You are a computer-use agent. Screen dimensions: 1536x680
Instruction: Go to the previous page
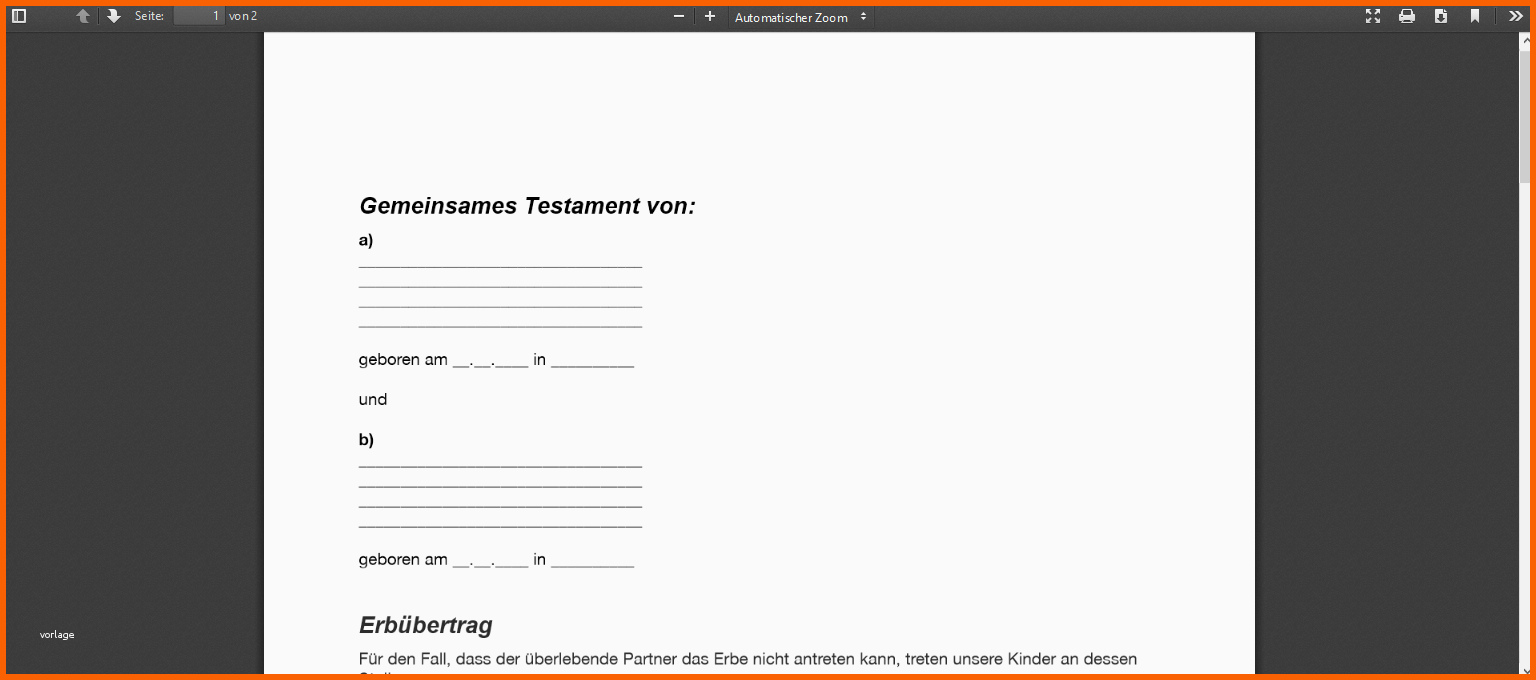pyautogui.click(x=83, y=16)
